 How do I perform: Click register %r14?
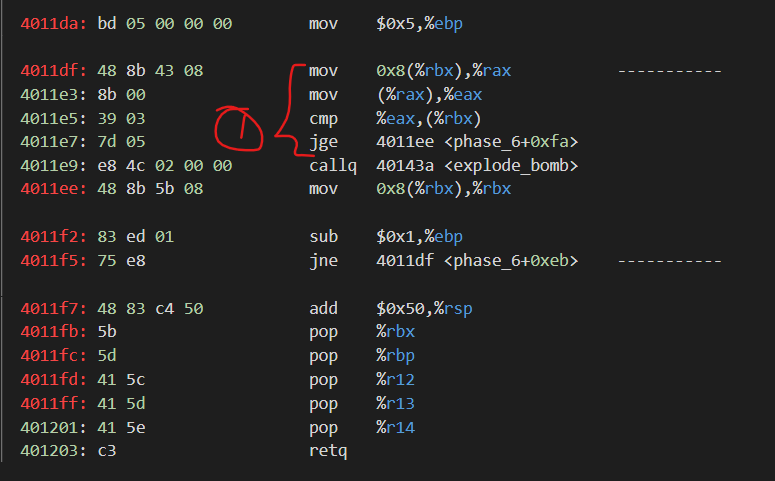(395, 427)
